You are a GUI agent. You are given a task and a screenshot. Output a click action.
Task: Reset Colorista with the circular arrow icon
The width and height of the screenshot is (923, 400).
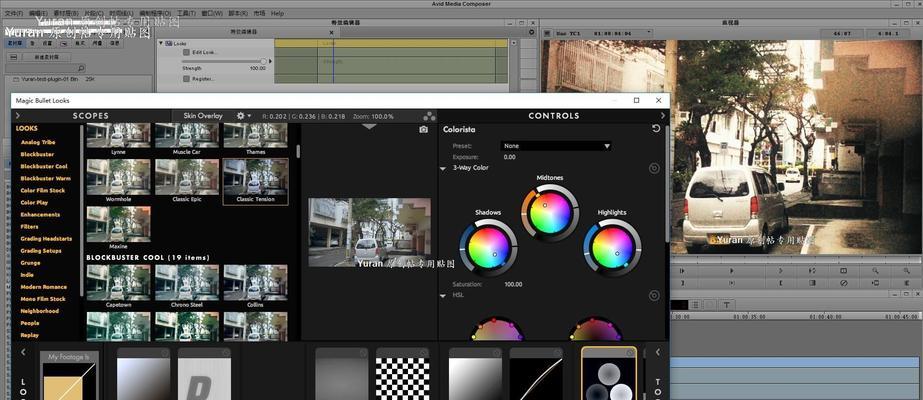656,129
